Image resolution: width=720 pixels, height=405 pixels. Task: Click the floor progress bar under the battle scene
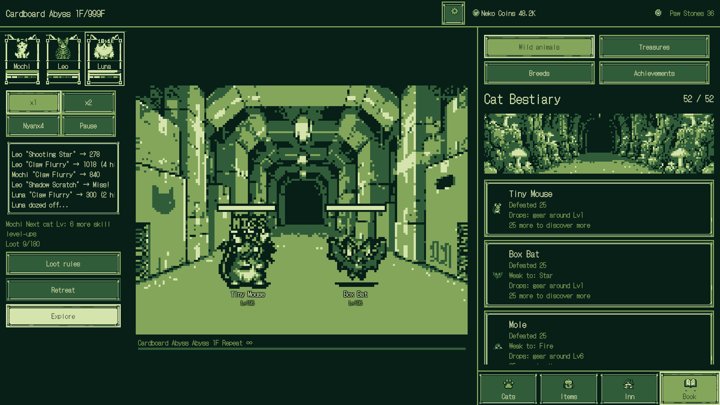[x=302, y=349]
